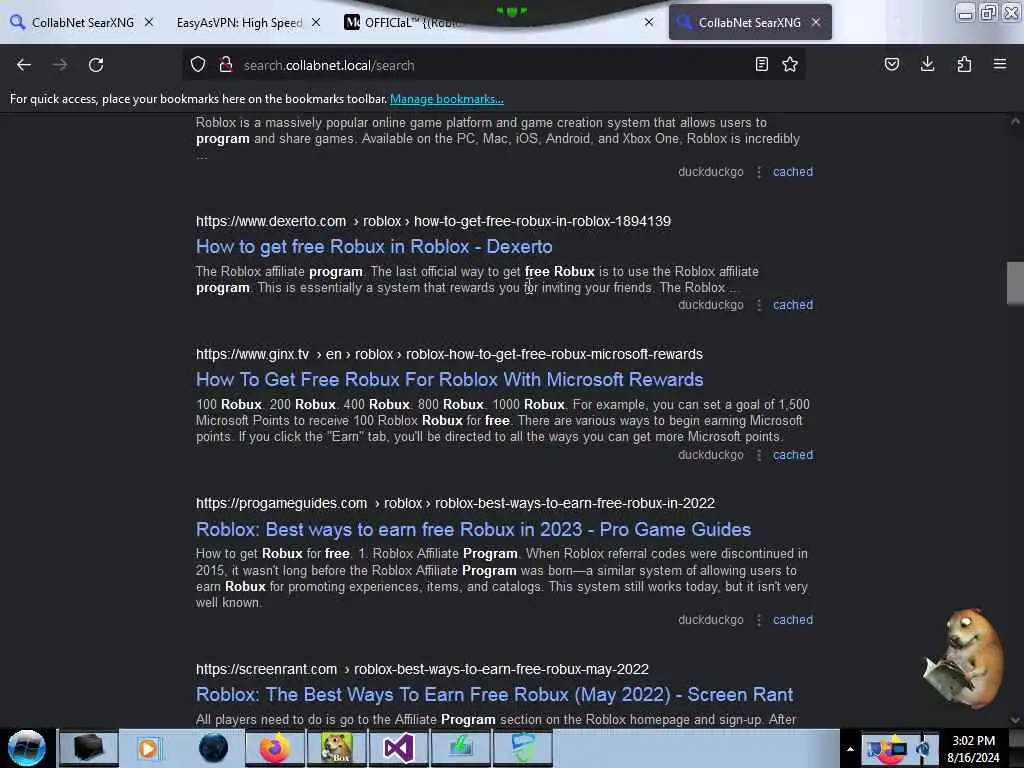Click the ginx.tv result URL
The image size is (1024, 768).
click(x=449, y=354)
